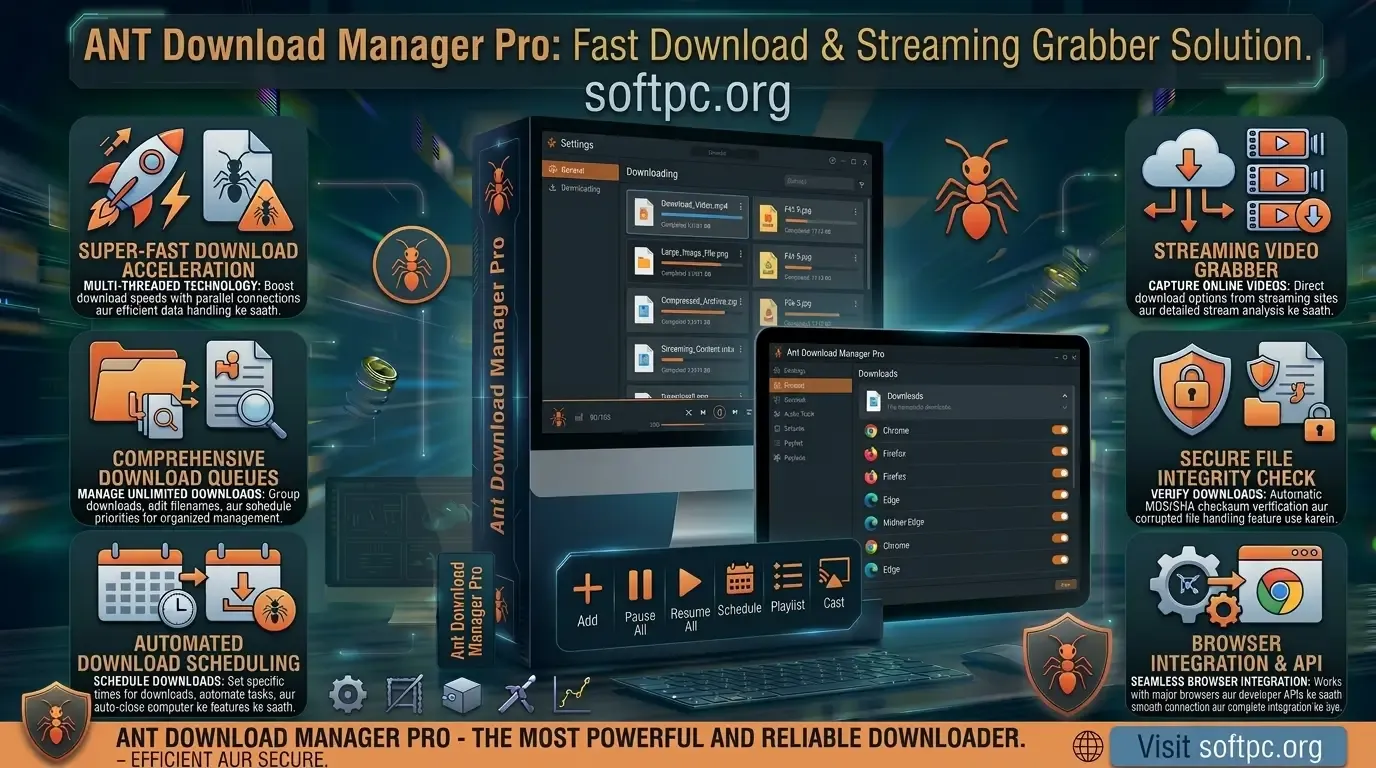The image size is (1376, 768).
Task: Click the line chart icon in bottom row
Action: (574, 693)
